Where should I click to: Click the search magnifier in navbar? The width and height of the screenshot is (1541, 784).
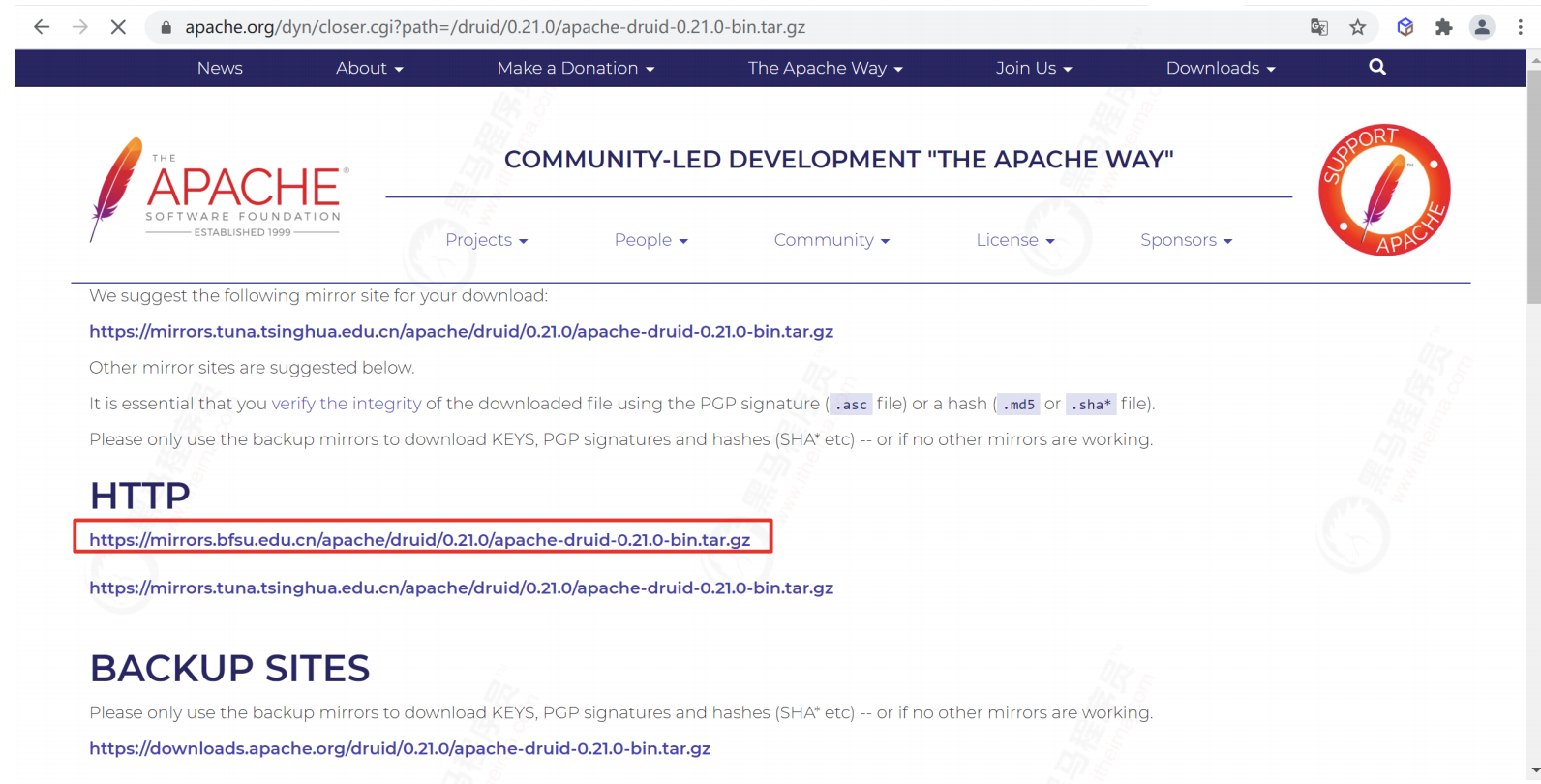point(1377,67)
